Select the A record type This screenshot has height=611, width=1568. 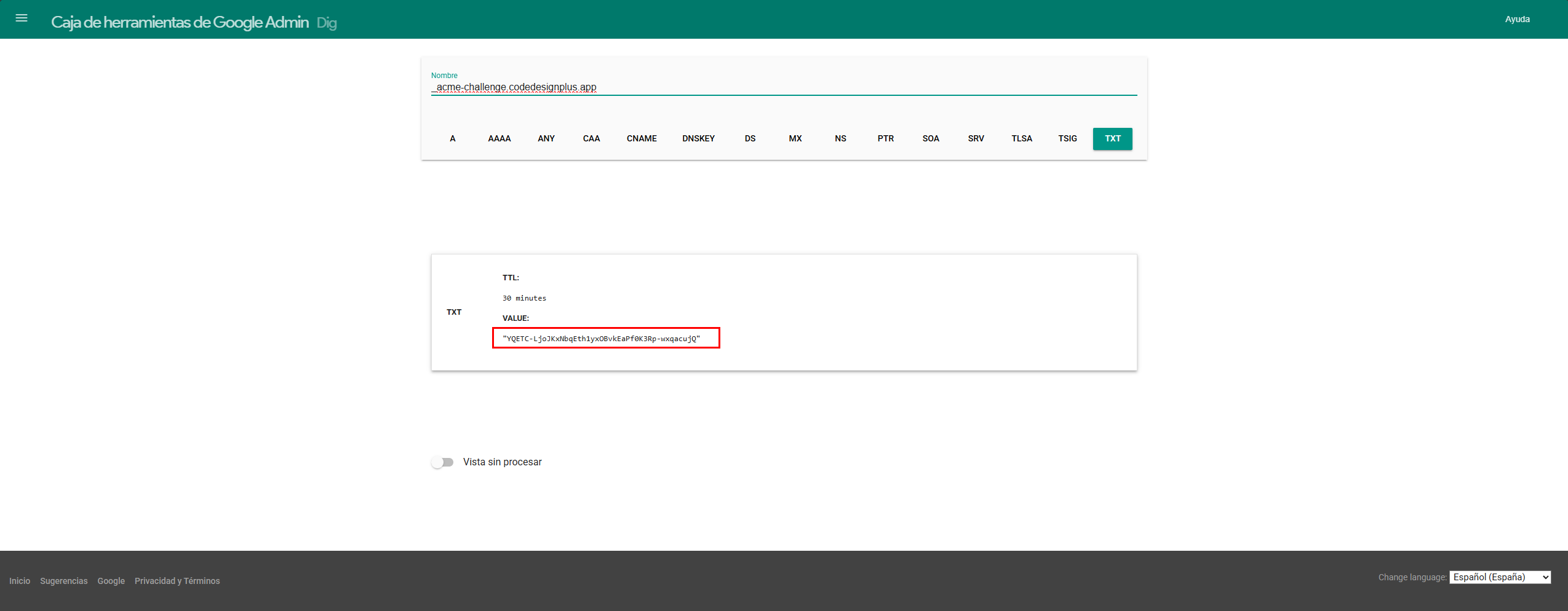coord(453,139)
